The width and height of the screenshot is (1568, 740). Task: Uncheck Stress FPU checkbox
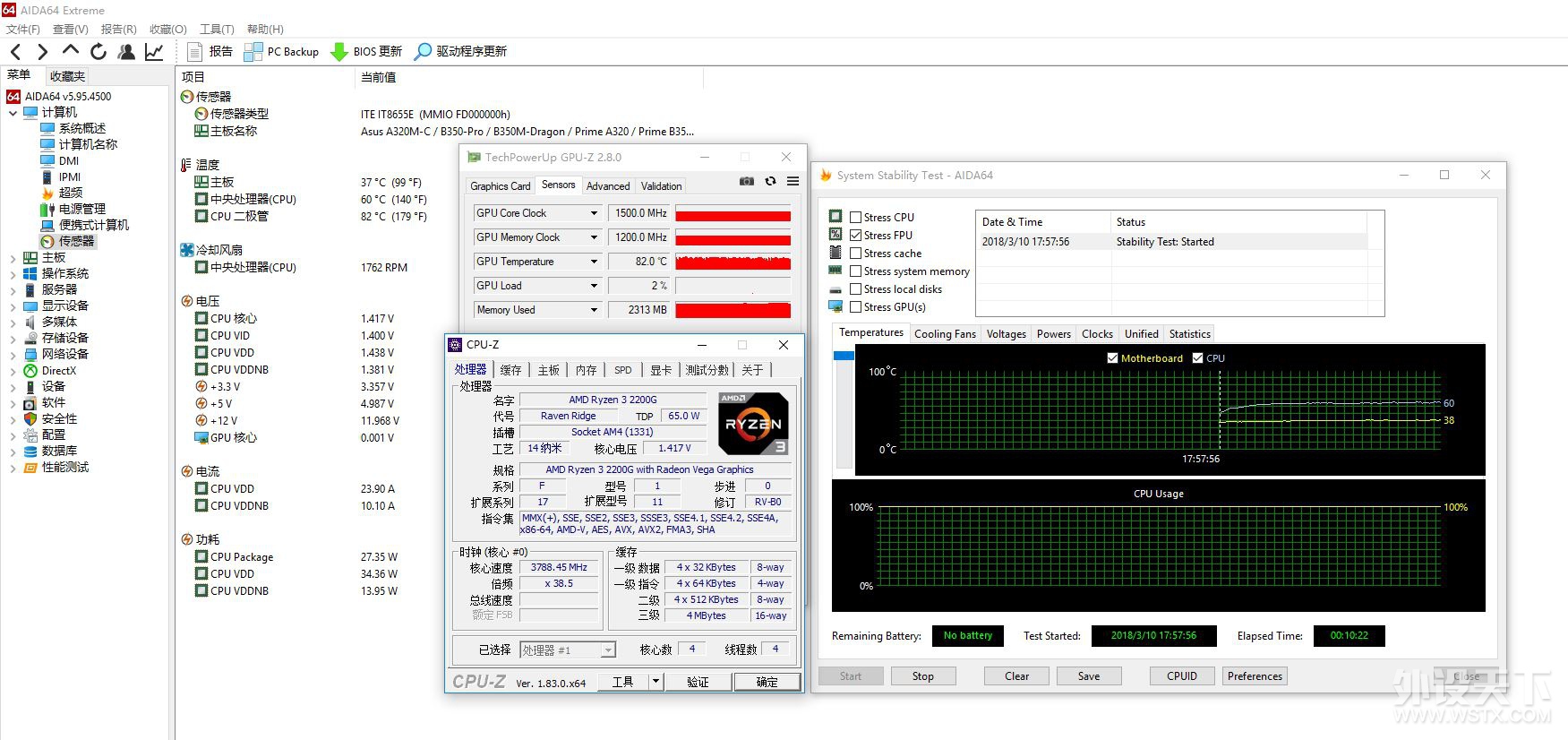point(855,235)
